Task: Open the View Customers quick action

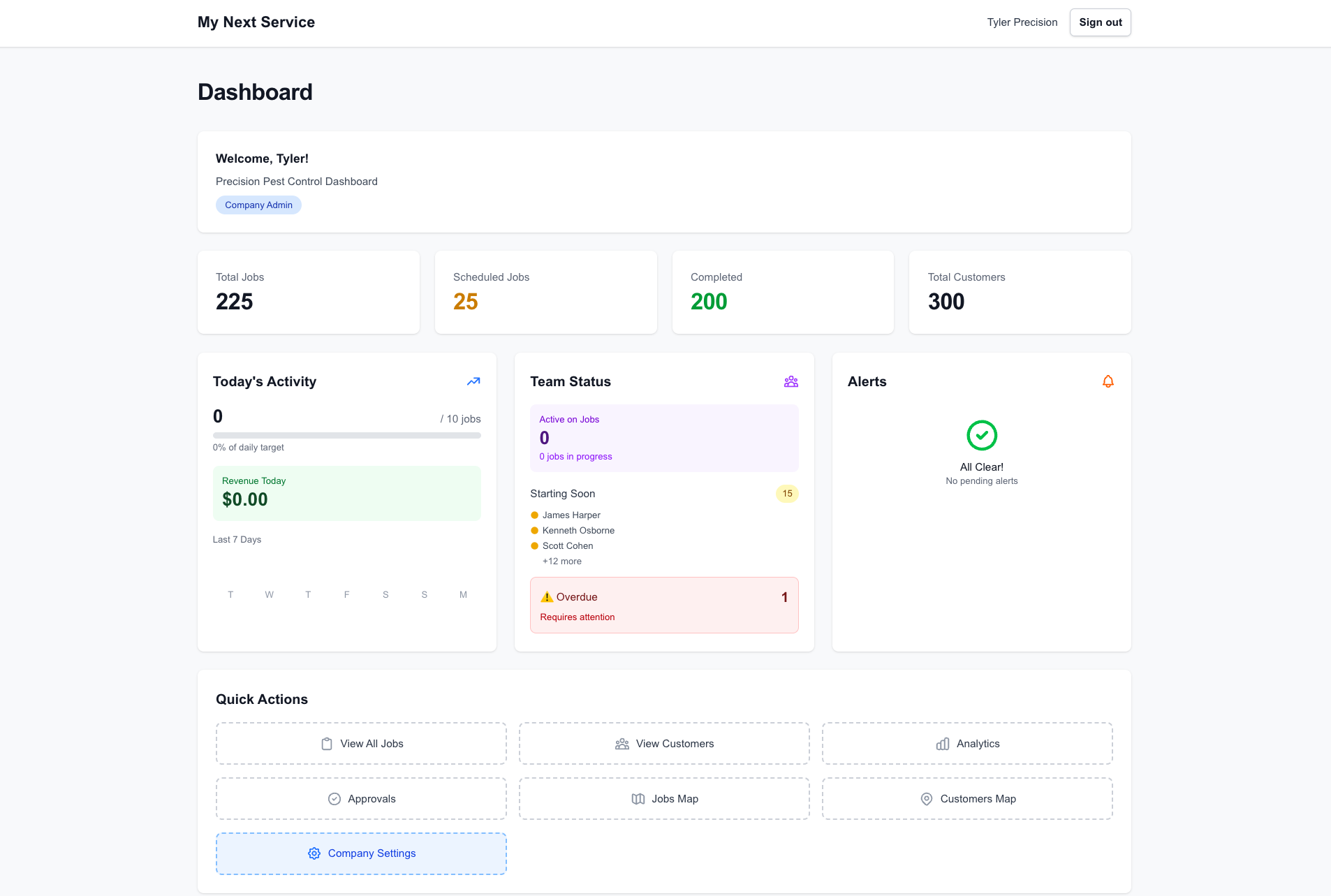Action: click(663, 744)
